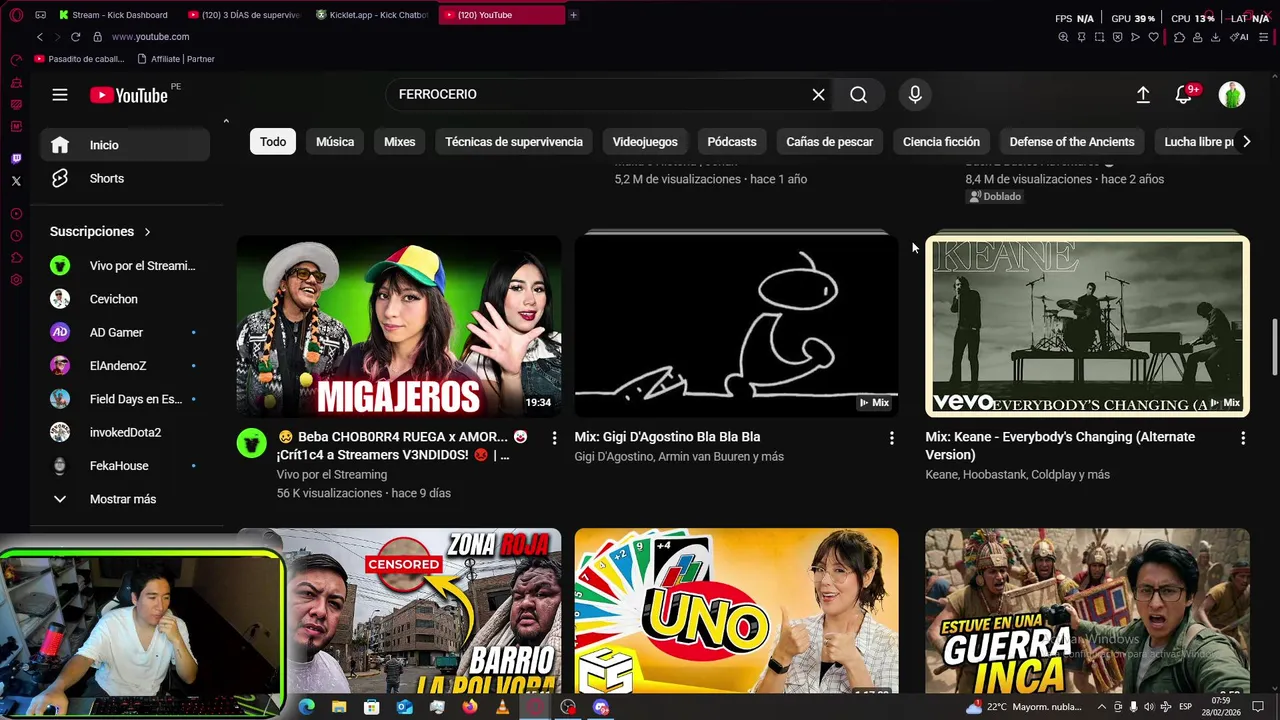Play the UNO video thumbnail
Viewport: 1280px width, 720px height.
(736, 610)
